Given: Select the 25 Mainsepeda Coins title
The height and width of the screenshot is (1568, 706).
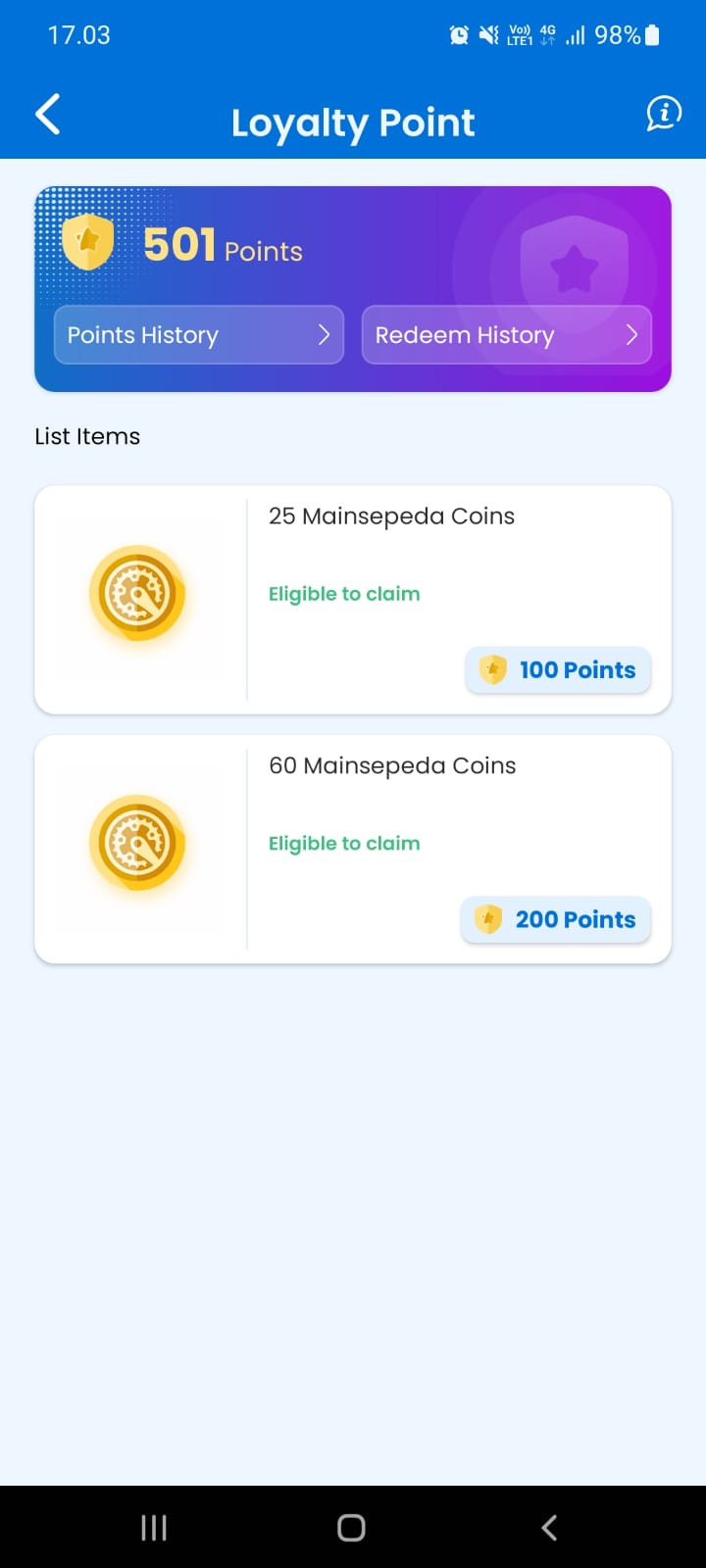Looking at the screenshot, I should point(391,516).
